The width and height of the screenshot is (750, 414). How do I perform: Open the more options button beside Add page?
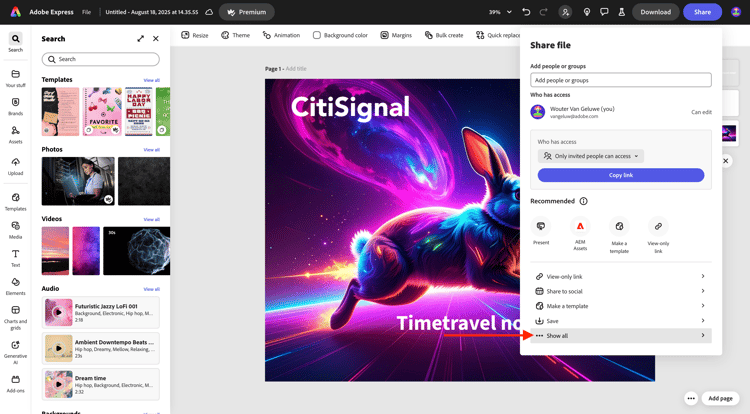click(x=691, y=398)
